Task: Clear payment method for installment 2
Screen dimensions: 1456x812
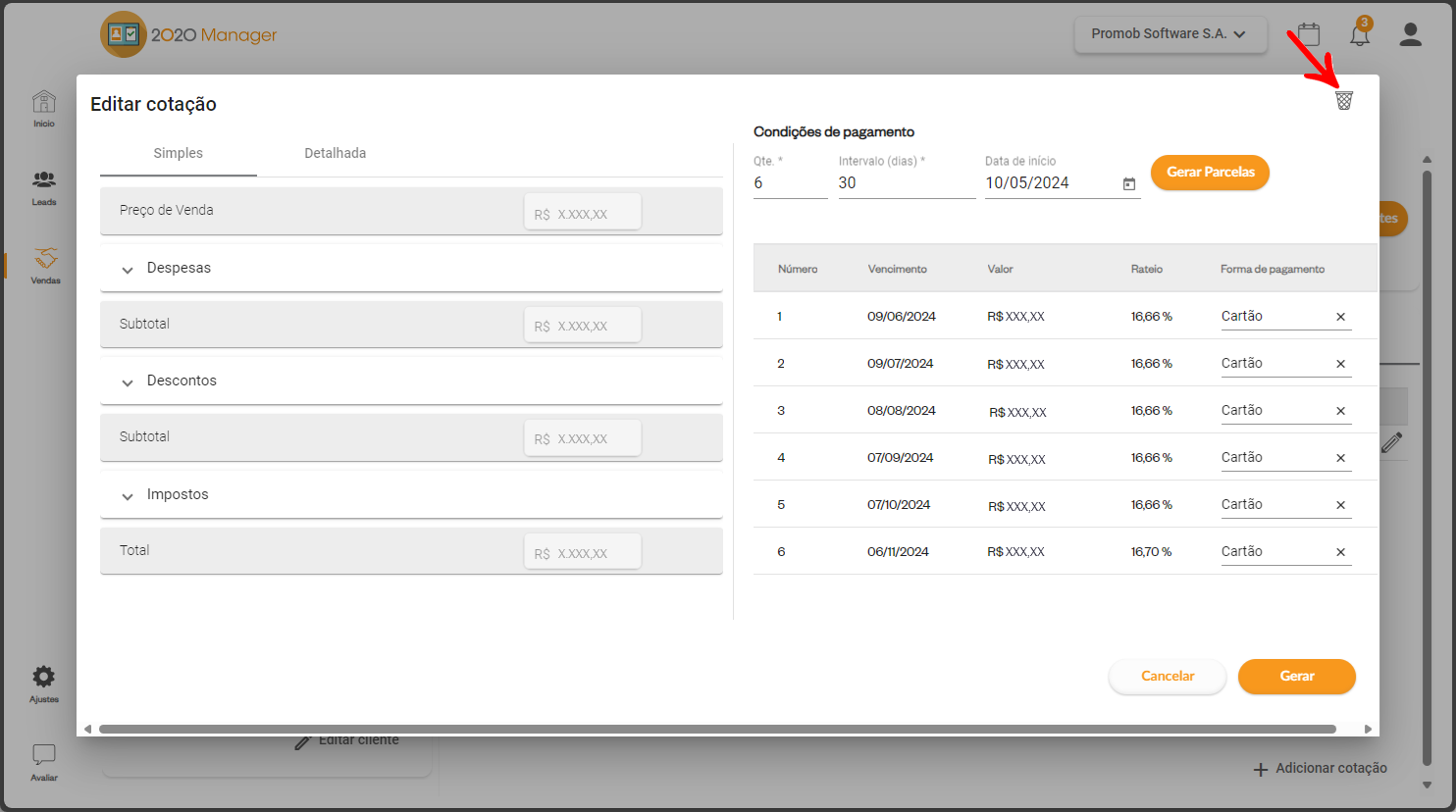Action: [x=1340, y=364]
